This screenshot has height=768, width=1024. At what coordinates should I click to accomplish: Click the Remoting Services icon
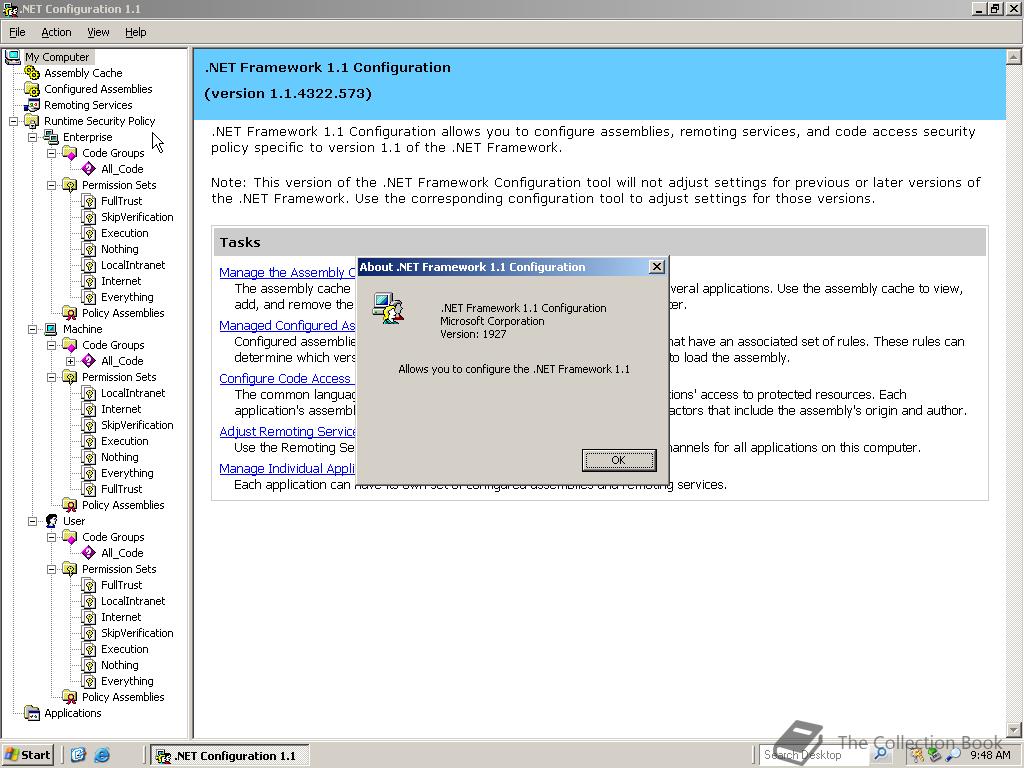click(32, 104)
